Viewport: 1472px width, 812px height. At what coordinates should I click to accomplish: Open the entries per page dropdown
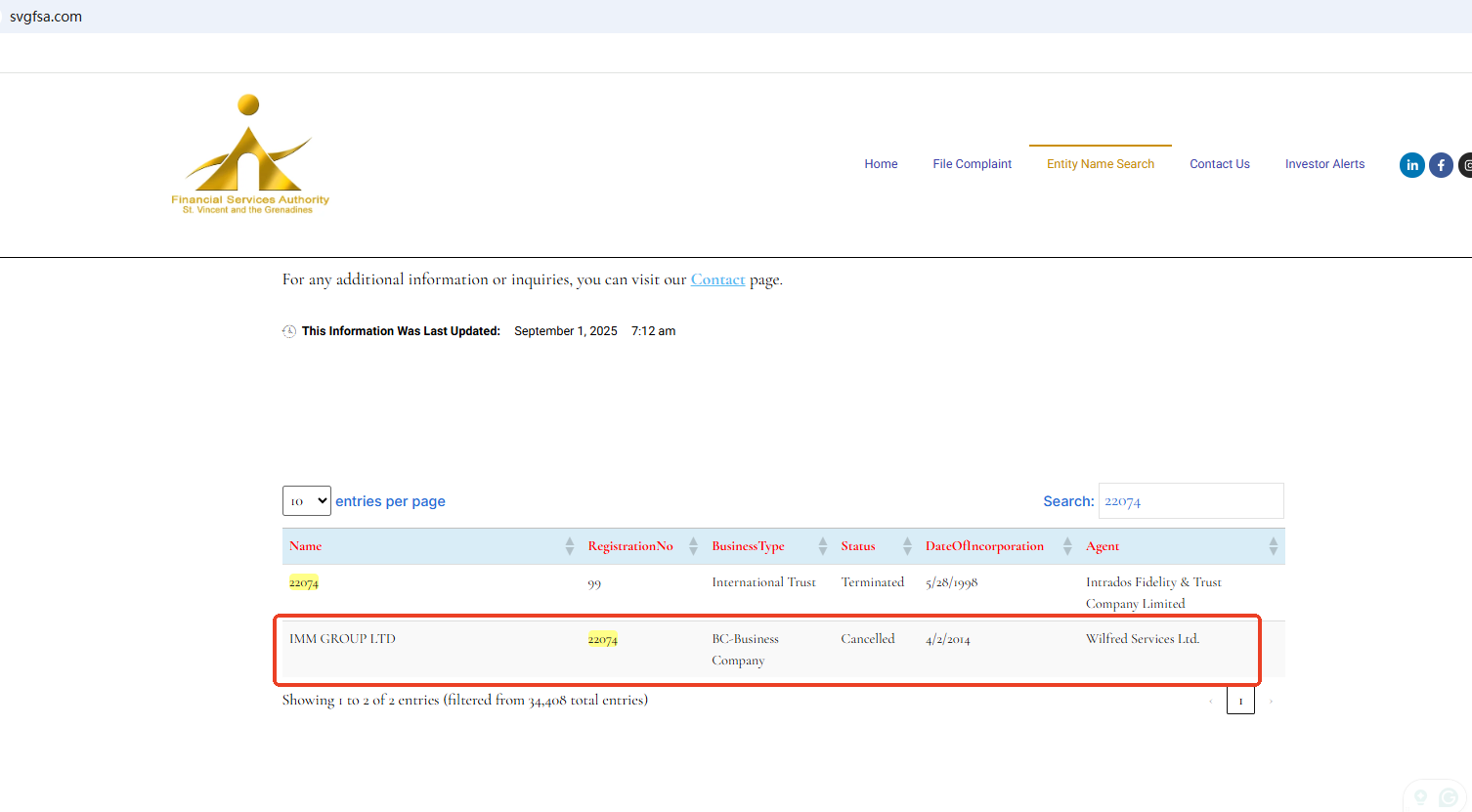pos(307,501)
